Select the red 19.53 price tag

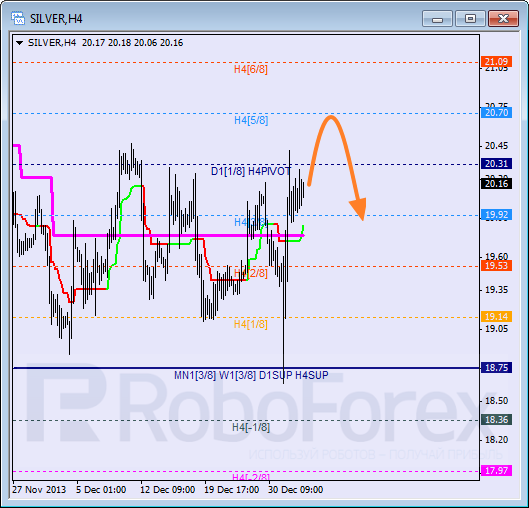496,265
